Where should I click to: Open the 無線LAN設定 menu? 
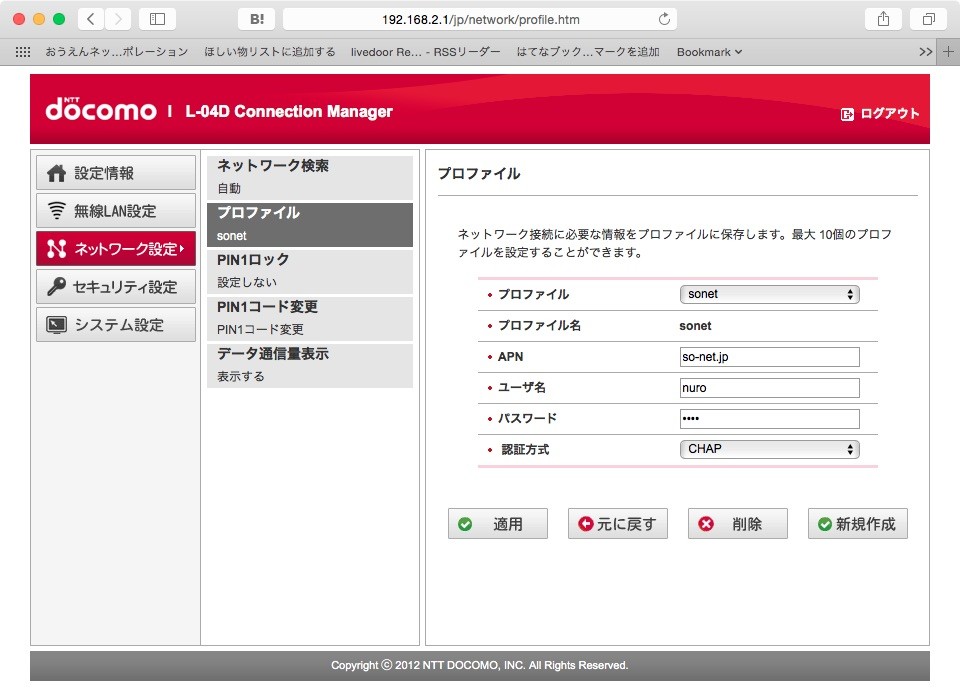(x=116, y=211)
